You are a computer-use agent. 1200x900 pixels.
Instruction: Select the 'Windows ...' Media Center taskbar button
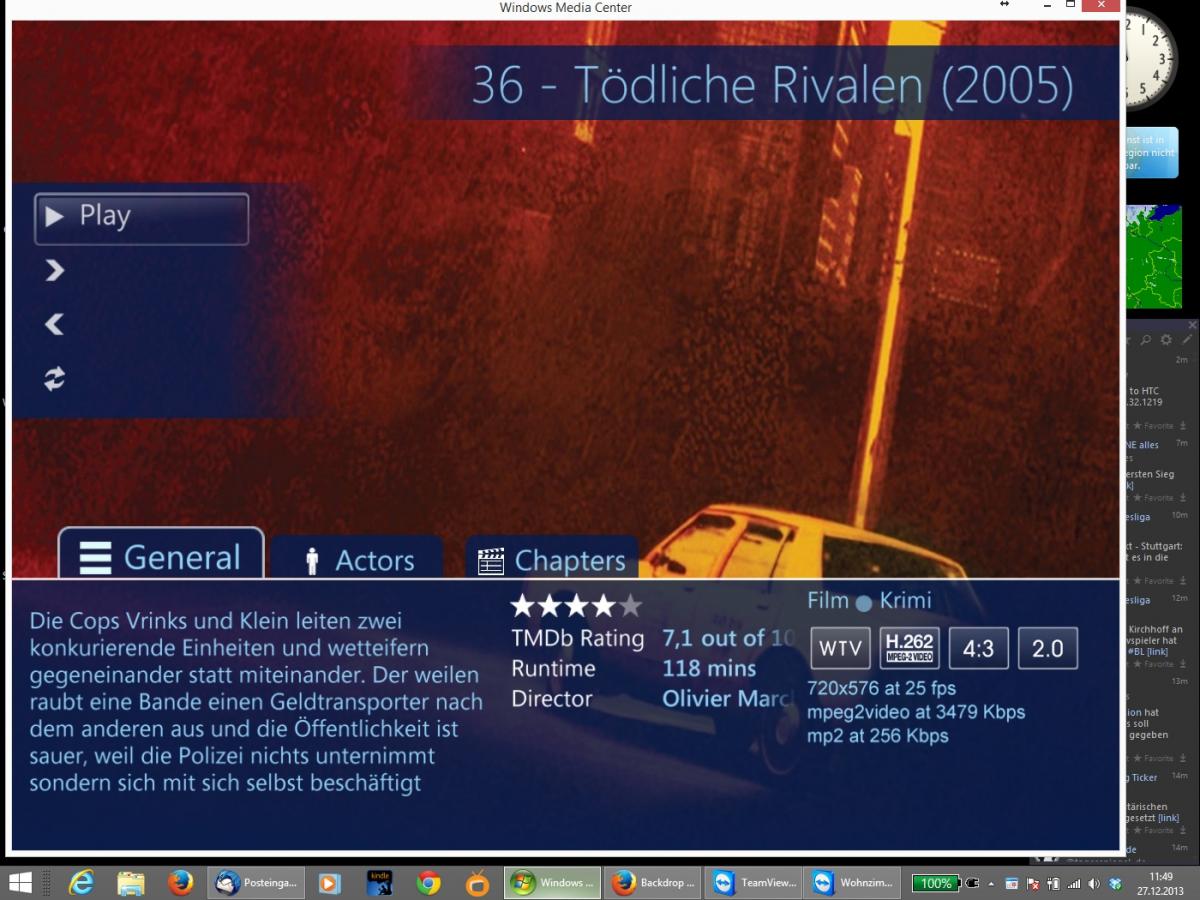(x=552, y=883)
